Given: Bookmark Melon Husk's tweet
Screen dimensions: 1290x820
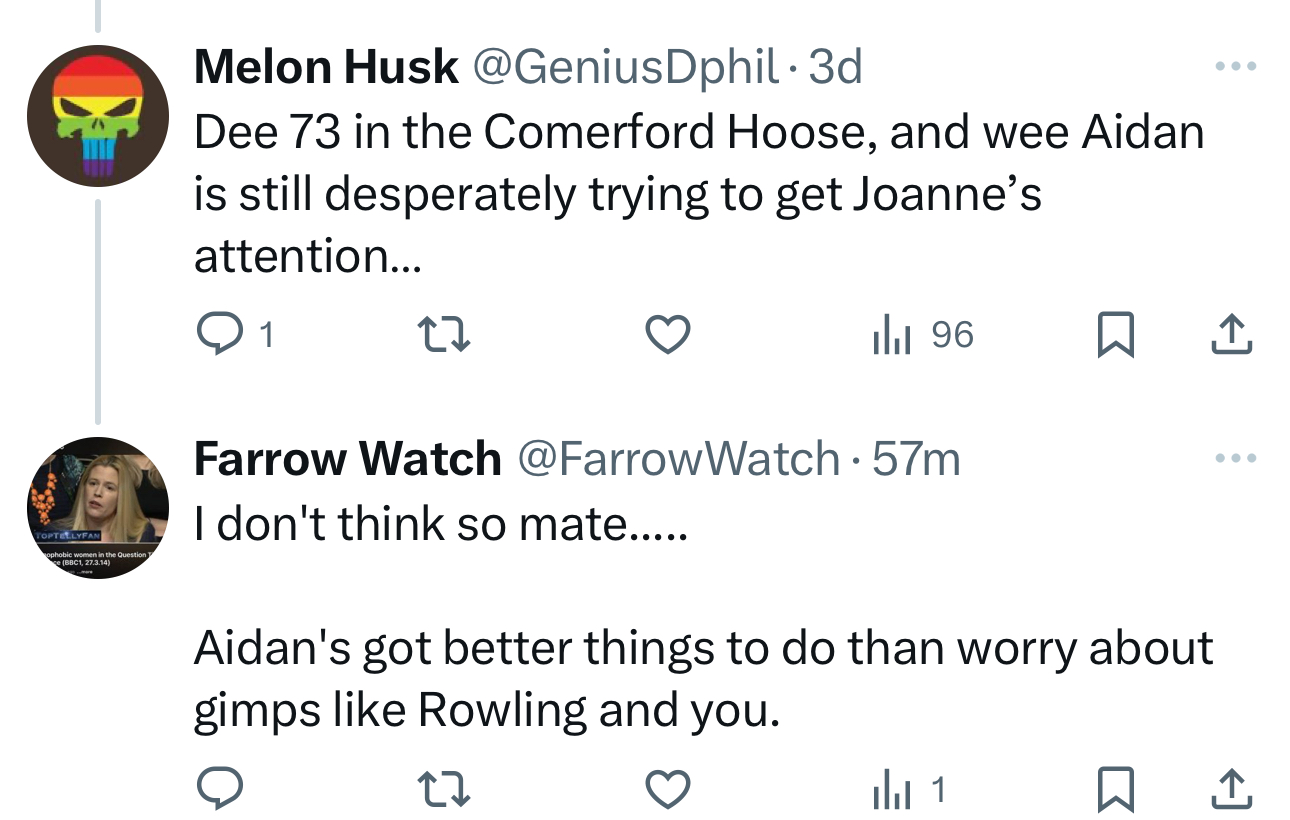Looking at the screenshot, I should (x=1116, y=336).
